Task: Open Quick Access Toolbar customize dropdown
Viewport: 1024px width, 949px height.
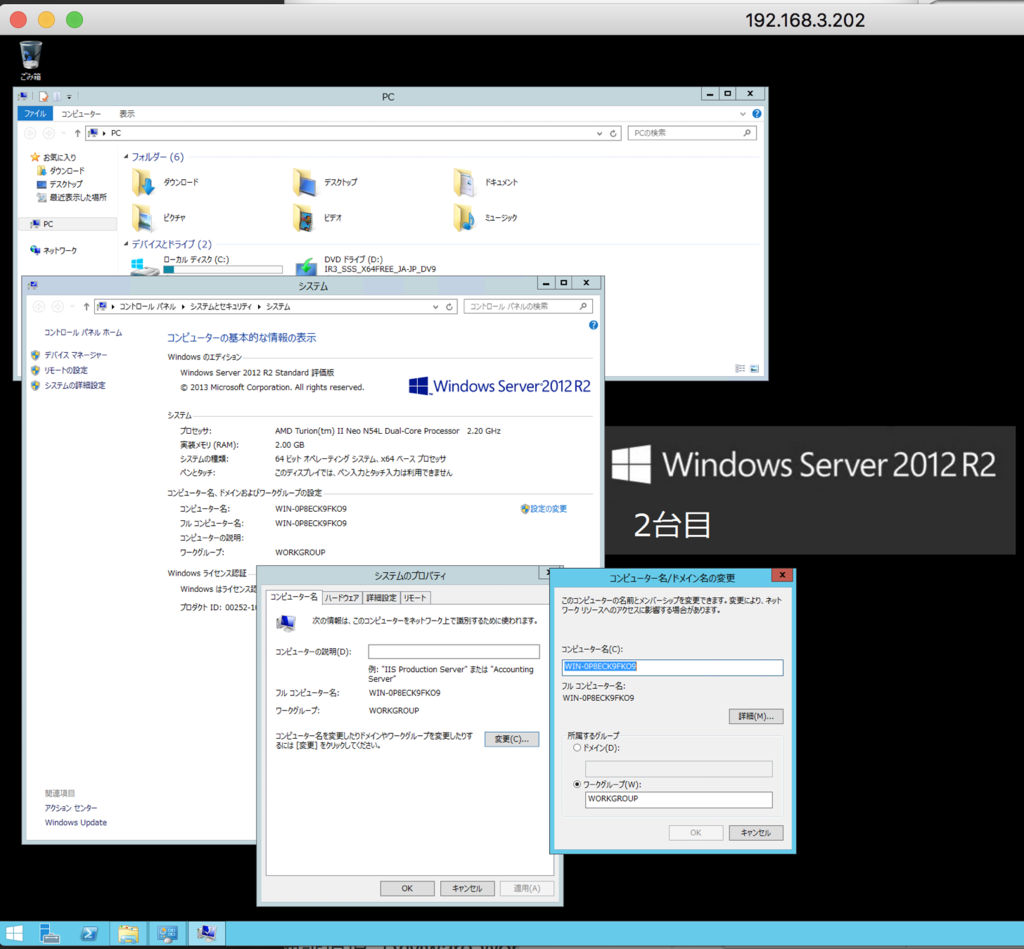Action: tap(69, 97)
